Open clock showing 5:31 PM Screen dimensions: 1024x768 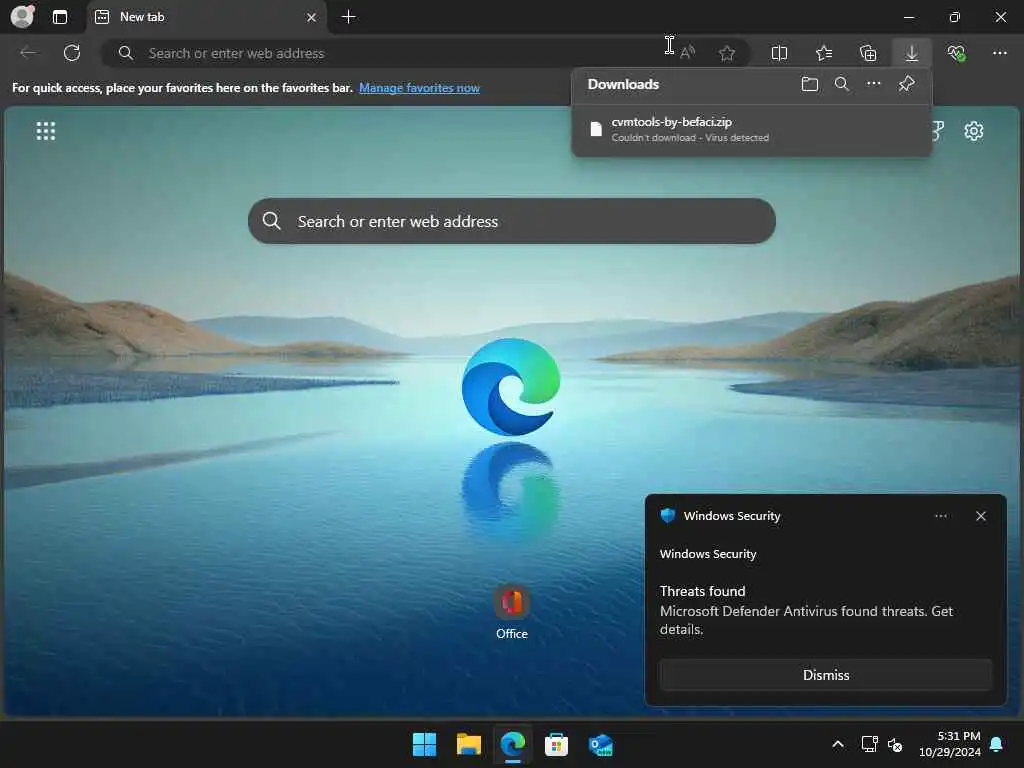[x=950, y=744]
